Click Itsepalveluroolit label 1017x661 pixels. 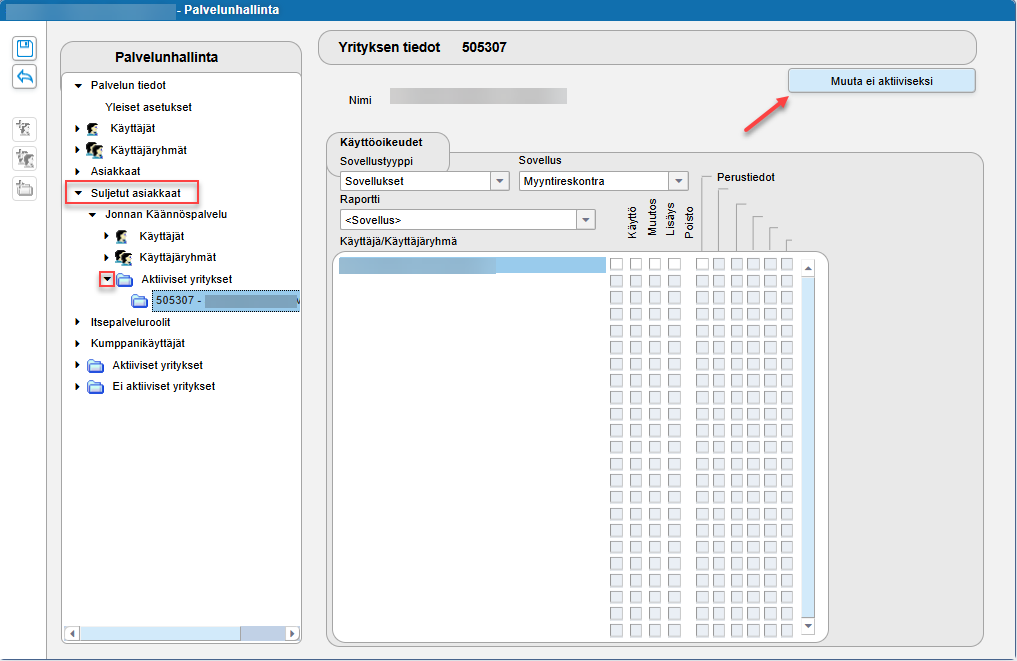(x=130, y=322)
